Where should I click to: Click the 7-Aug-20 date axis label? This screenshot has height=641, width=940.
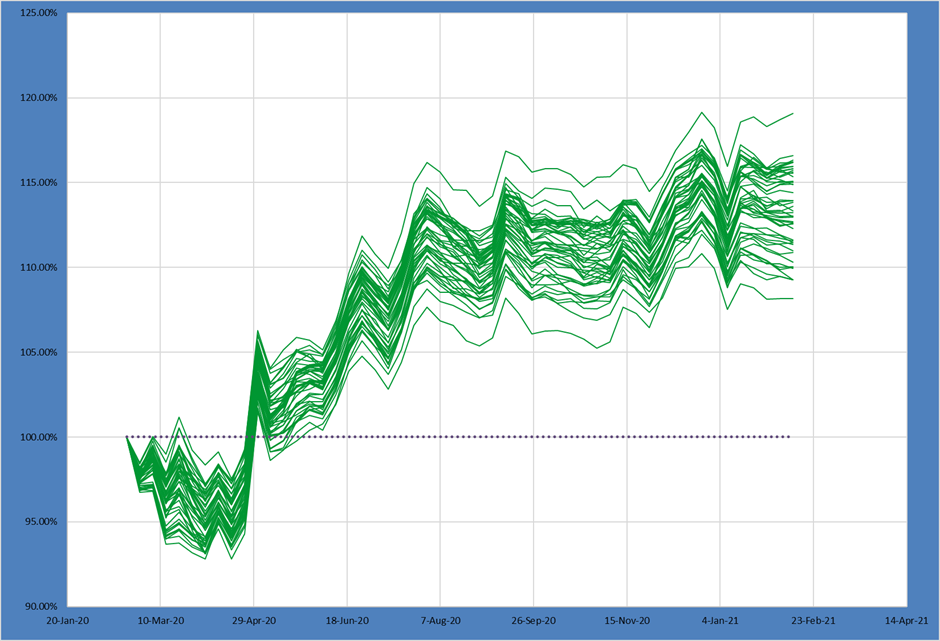click(441, 621)
